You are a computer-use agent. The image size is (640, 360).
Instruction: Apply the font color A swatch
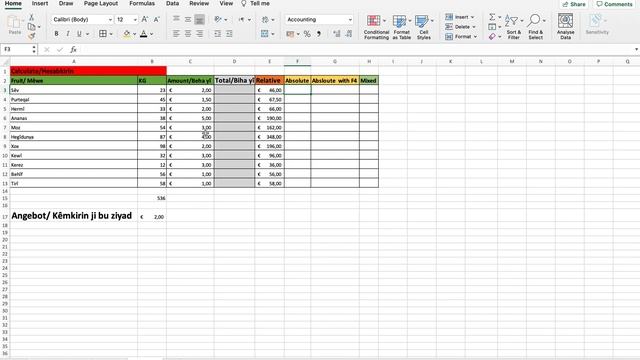tap(144, 34)
